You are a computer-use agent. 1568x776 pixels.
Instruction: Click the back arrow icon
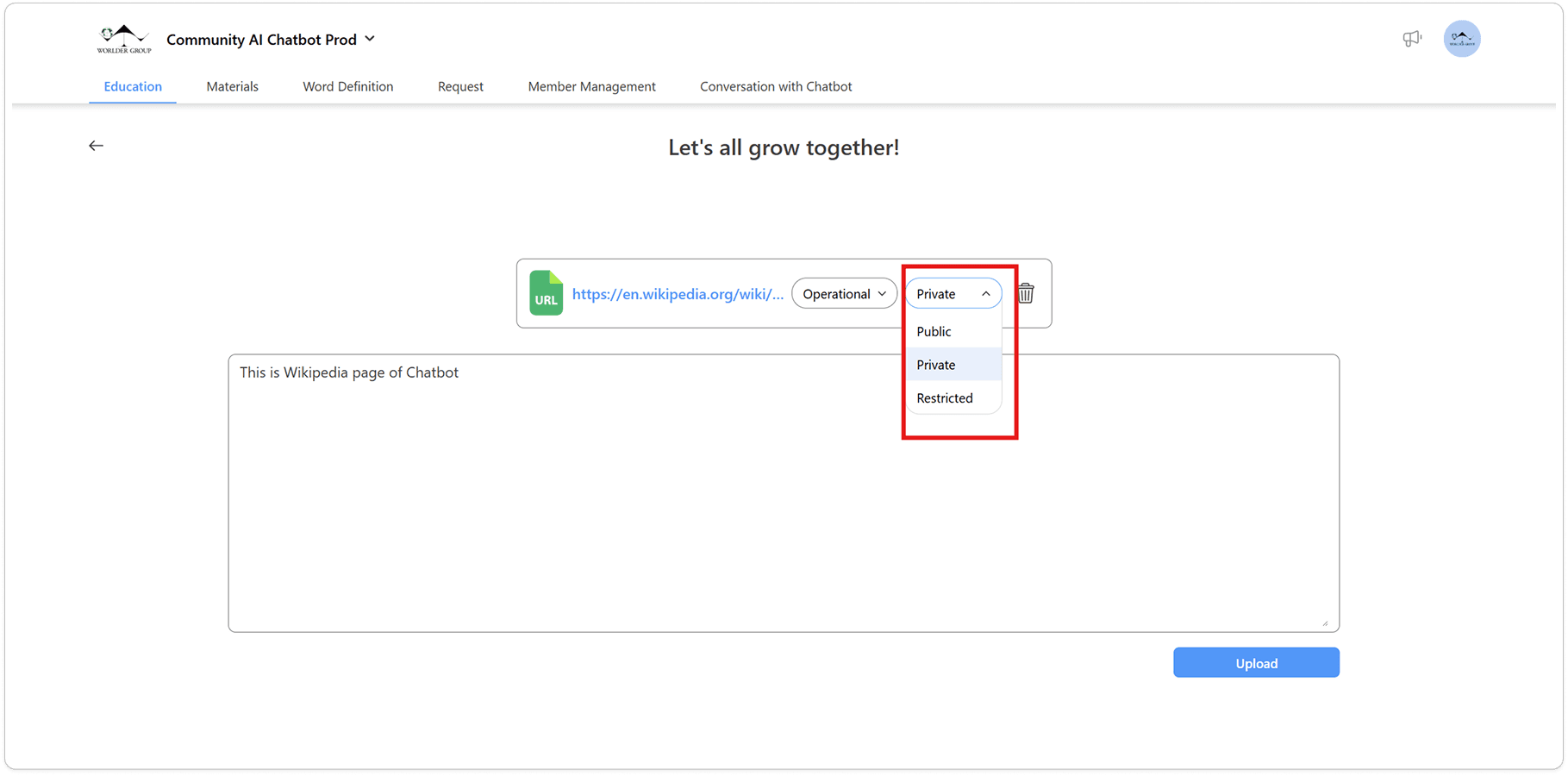(x=96, y=146)
